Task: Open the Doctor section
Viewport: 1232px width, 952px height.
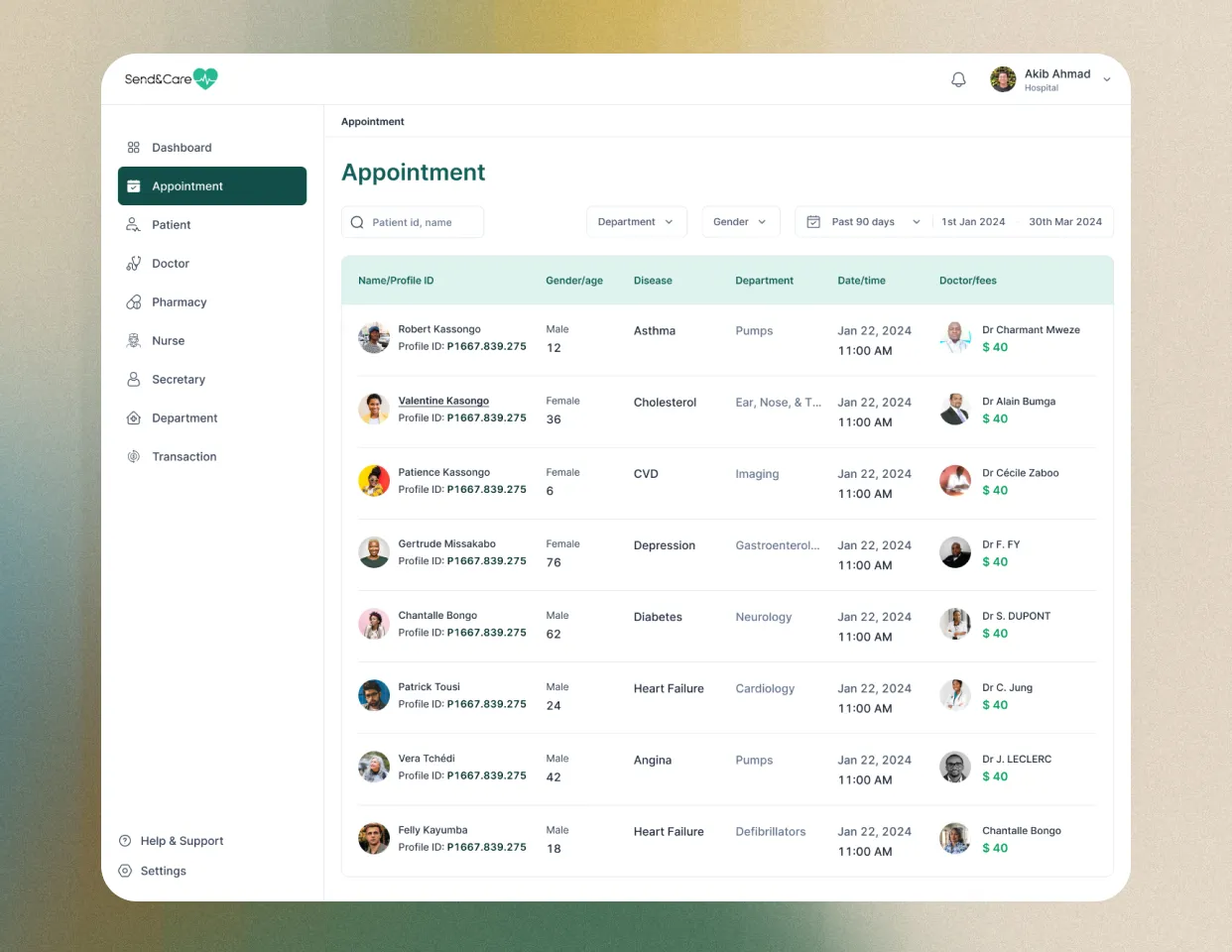Action: tap(212, 264)
